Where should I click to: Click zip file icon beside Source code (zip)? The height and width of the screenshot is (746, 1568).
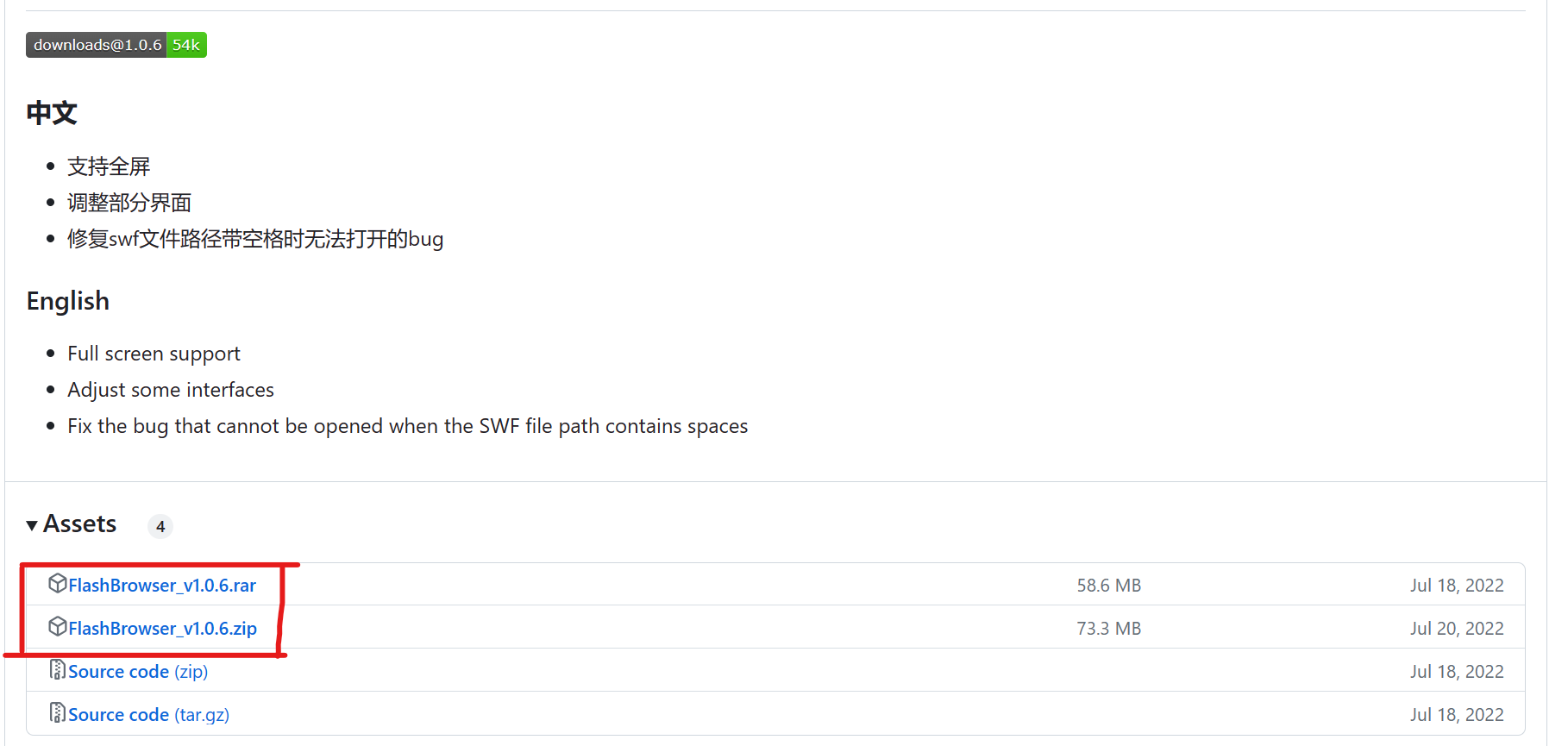pyautogui.click(x=58, y=670)
